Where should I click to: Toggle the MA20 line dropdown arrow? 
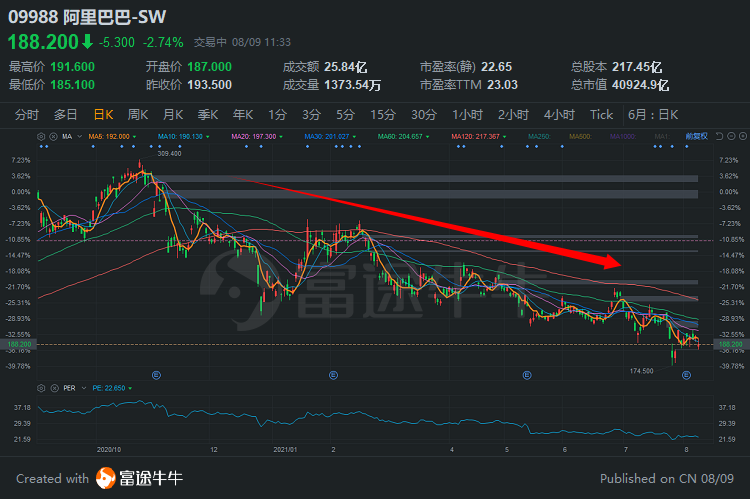281,137
